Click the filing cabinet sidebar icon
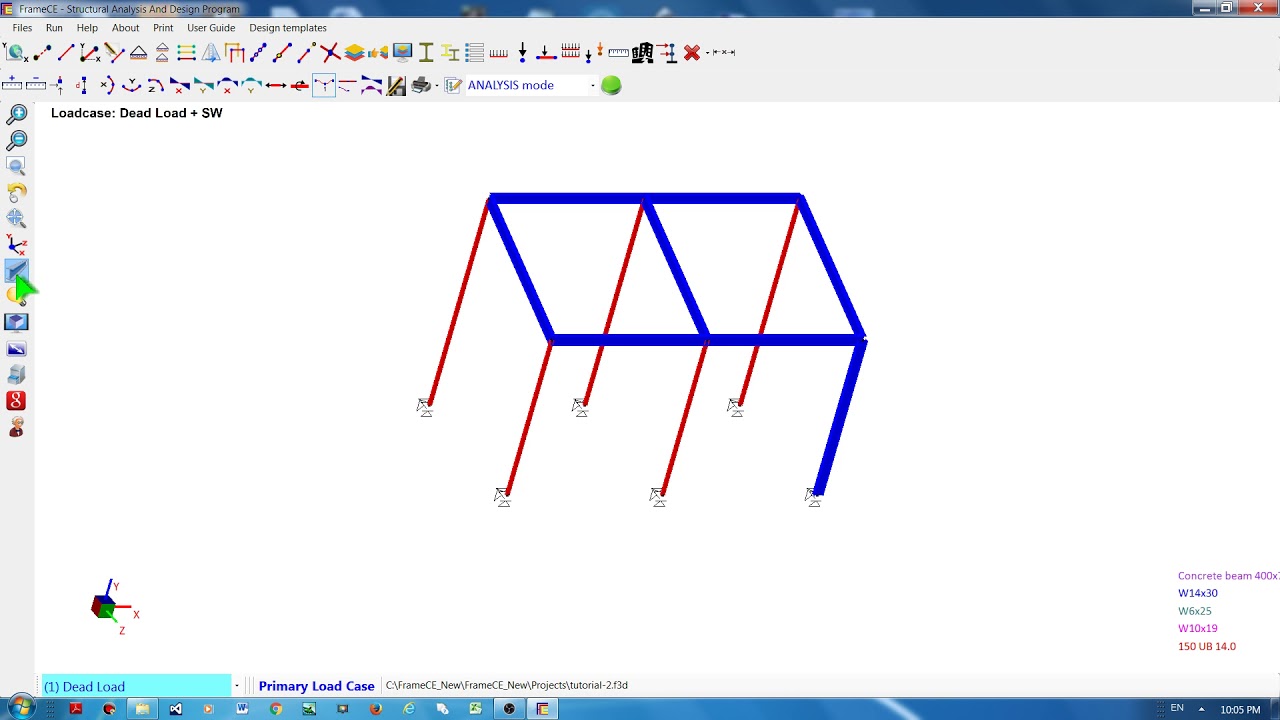 tap(16, 375)
